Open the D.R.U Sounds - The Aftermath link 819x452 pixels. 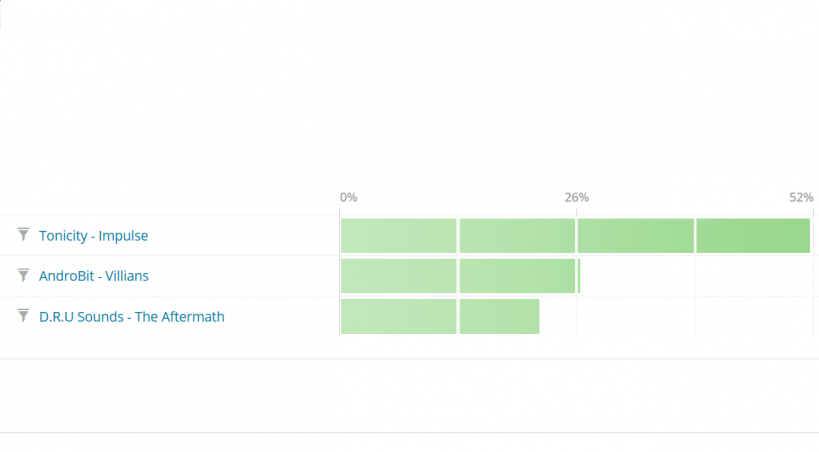131,317
